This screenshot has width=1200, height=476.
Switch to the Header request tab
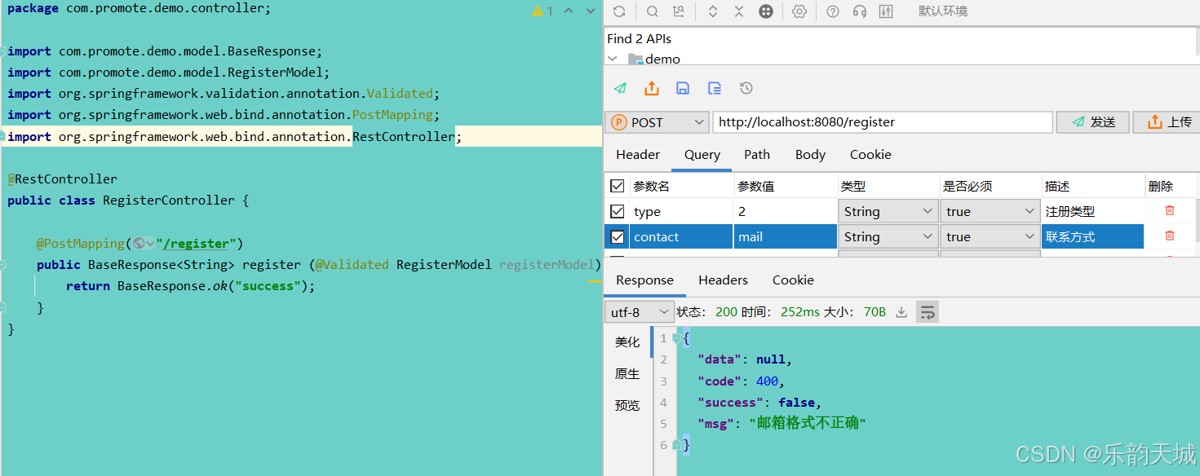click(638, 154)
